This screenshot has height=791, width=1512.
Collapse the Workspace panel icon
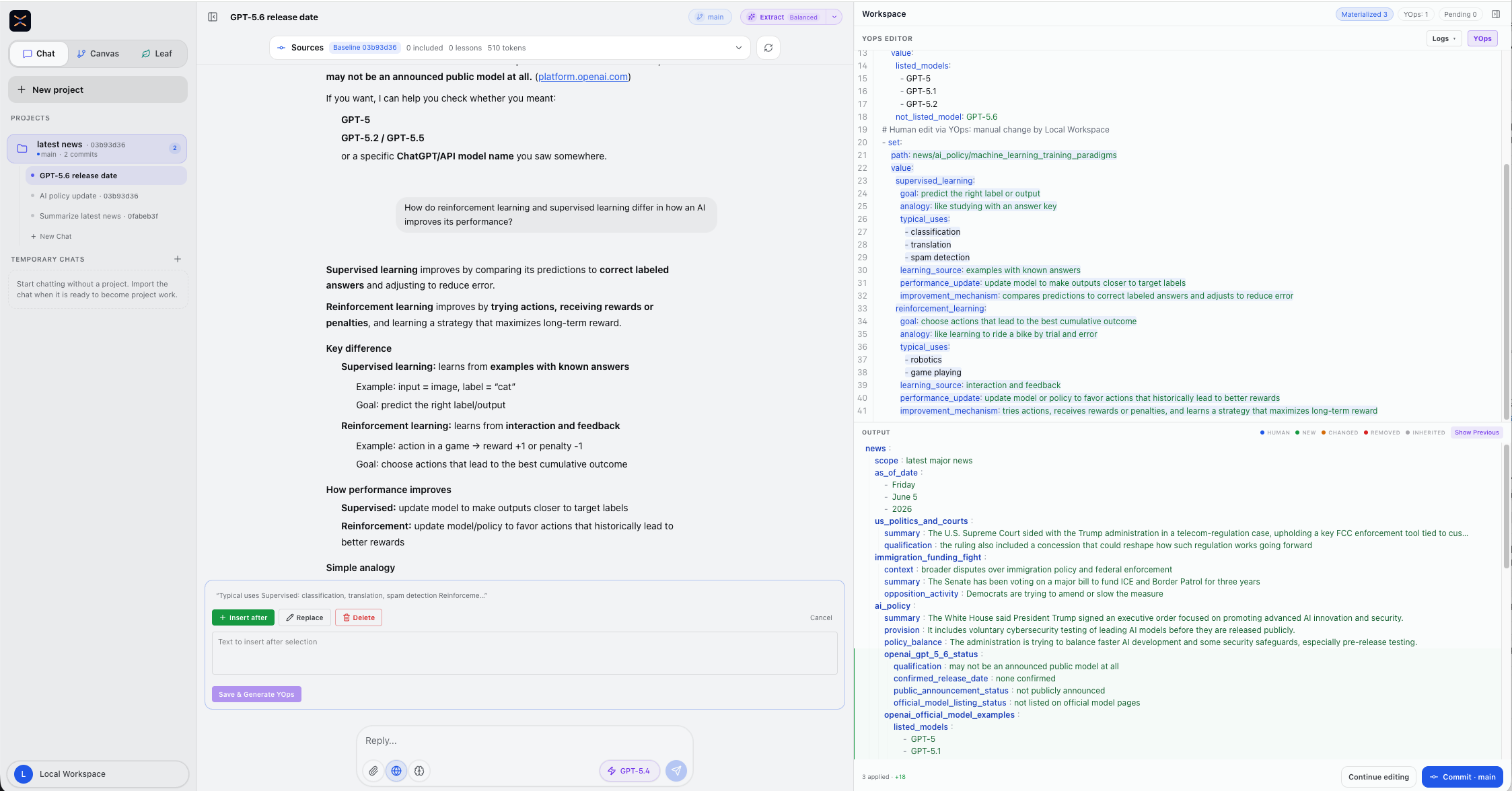(x=1496, y=14)
